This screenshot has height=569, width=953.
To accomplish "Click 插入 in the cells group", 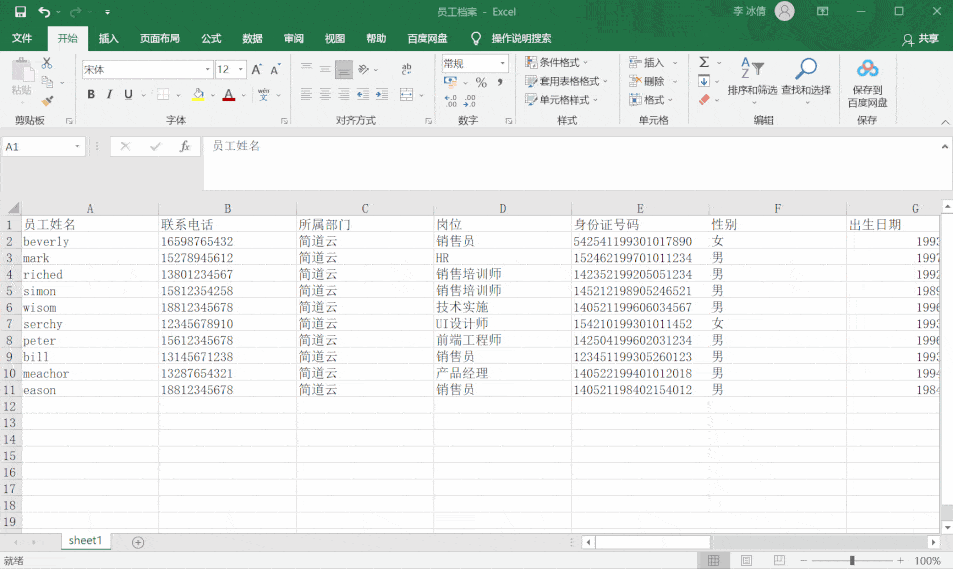I will [653, 62].
